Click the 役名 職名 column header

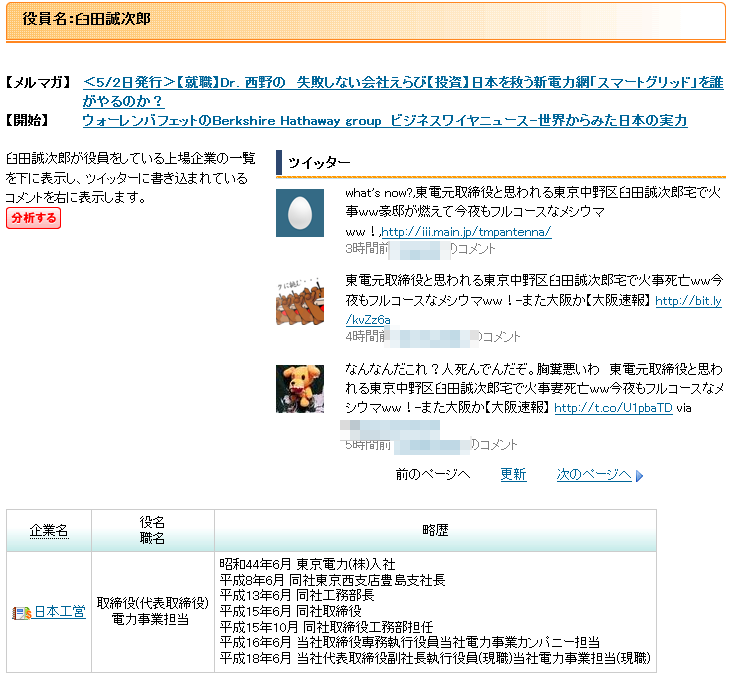coord(152,530)
